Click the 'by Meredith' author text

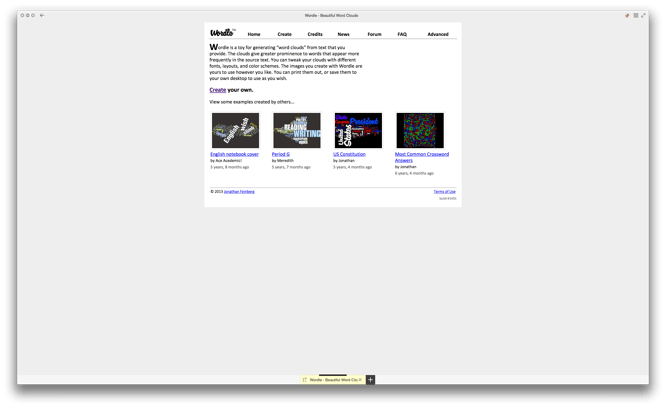click(x=283, y=161)
